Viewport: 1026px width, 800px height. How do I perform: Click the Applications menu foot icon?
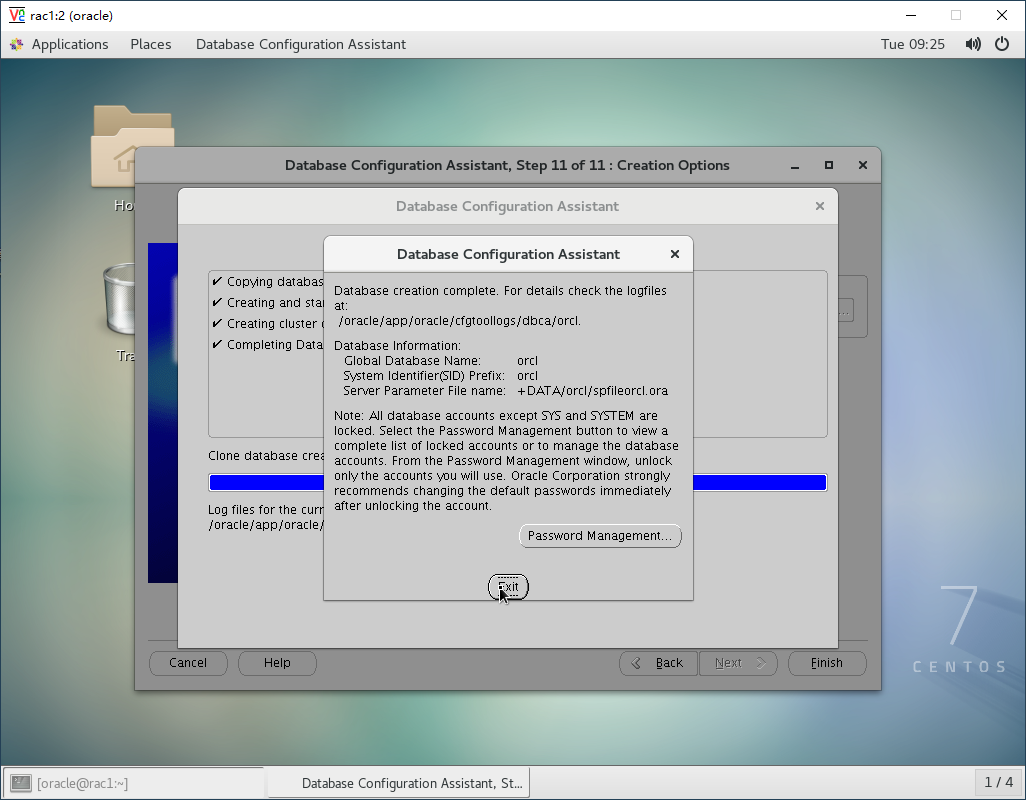click(x=17, y=44)
